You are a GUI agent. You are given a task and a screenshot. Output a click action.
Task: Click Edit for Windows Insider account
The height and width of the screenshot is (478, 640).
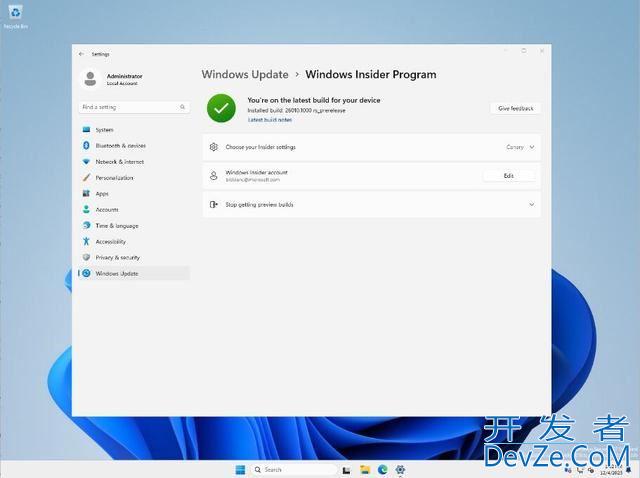(x=509, y=176)
